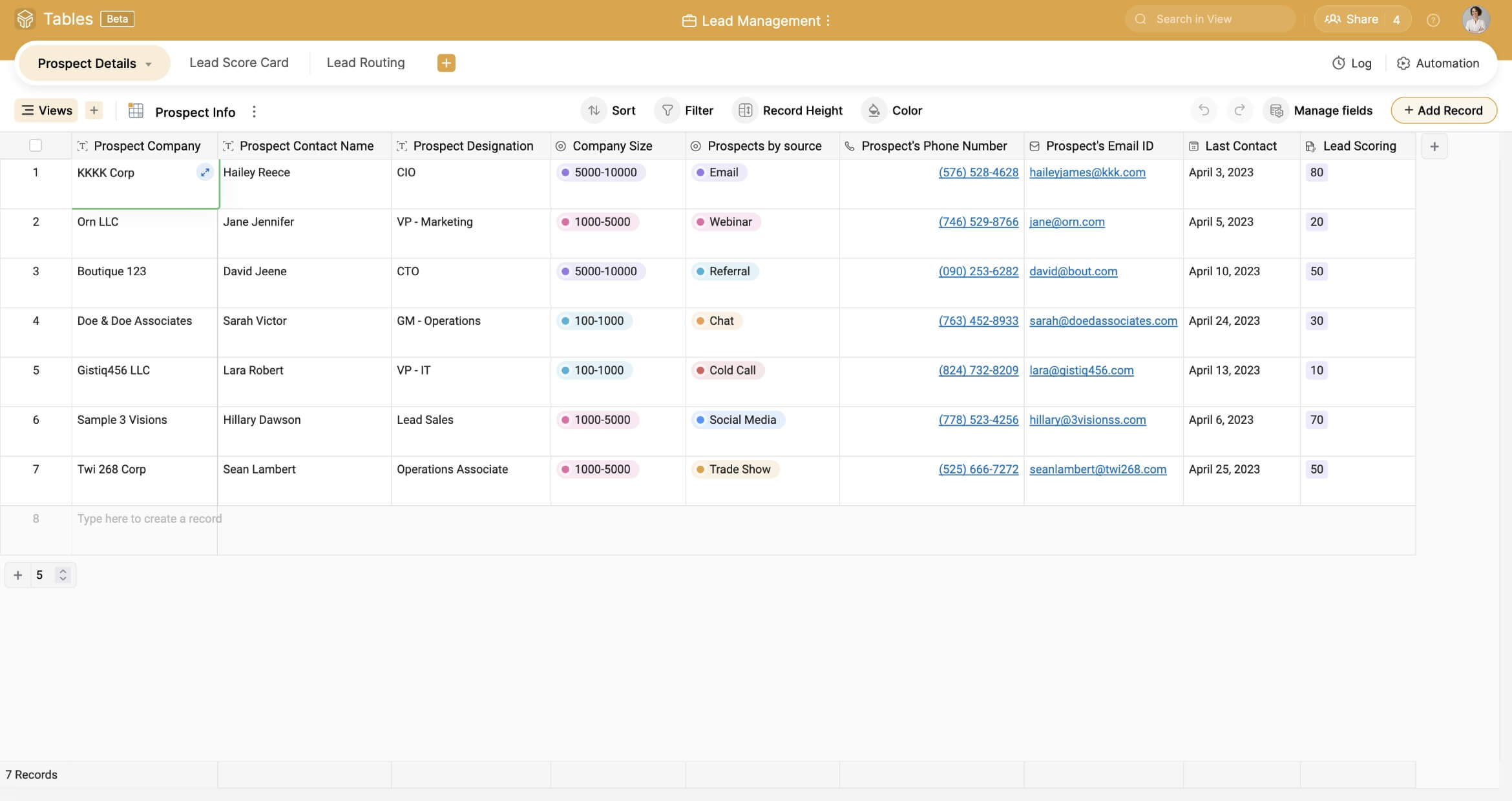Switch to the Lead Routing tab
This screenshot has height=801, width=1512.
click(x=365, y=62)
